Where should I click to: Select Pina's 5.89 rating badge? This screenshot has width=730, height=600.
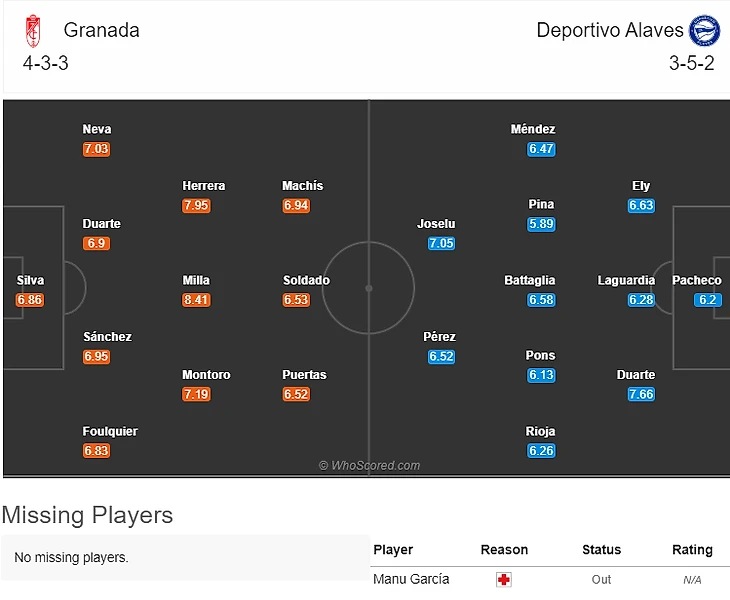[541, 224]
